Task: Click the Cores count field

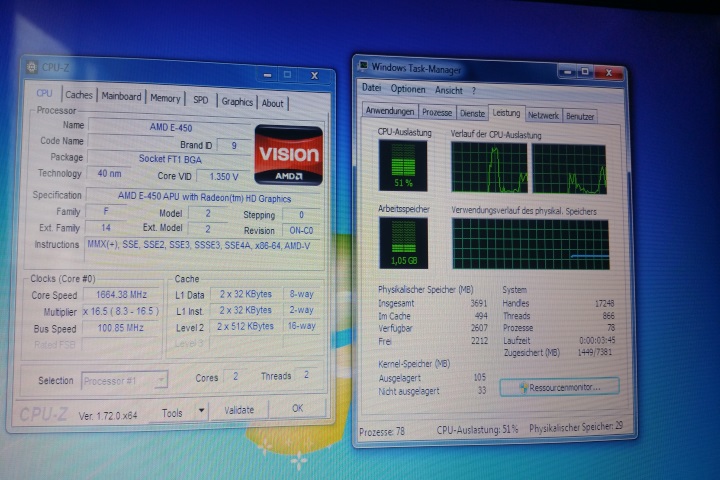Action: coord(235,376)
